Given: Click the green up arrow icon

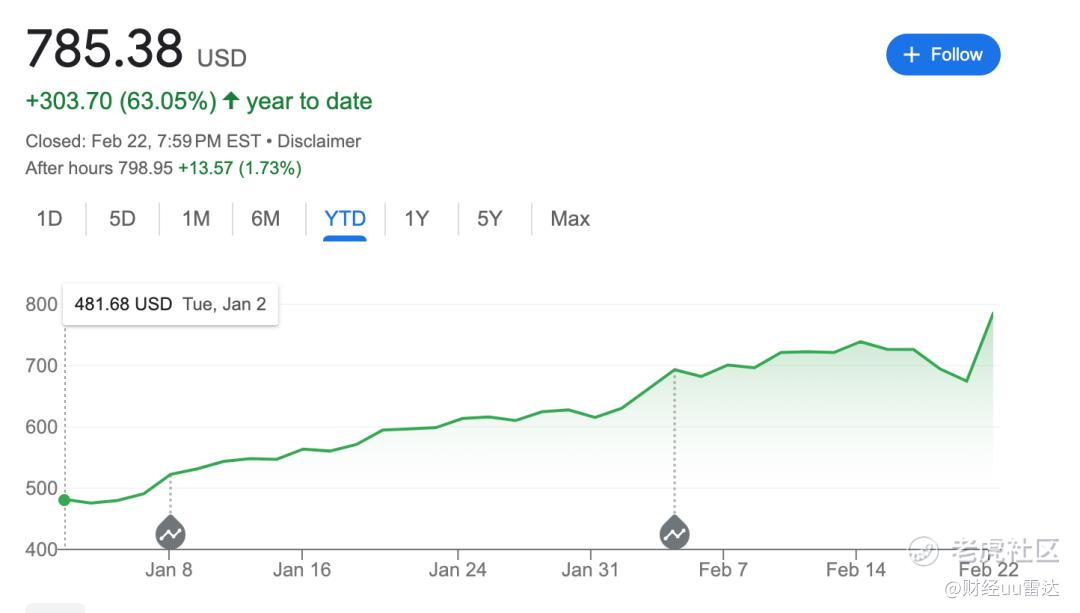Looking at the screenshot, I should 231,101.
